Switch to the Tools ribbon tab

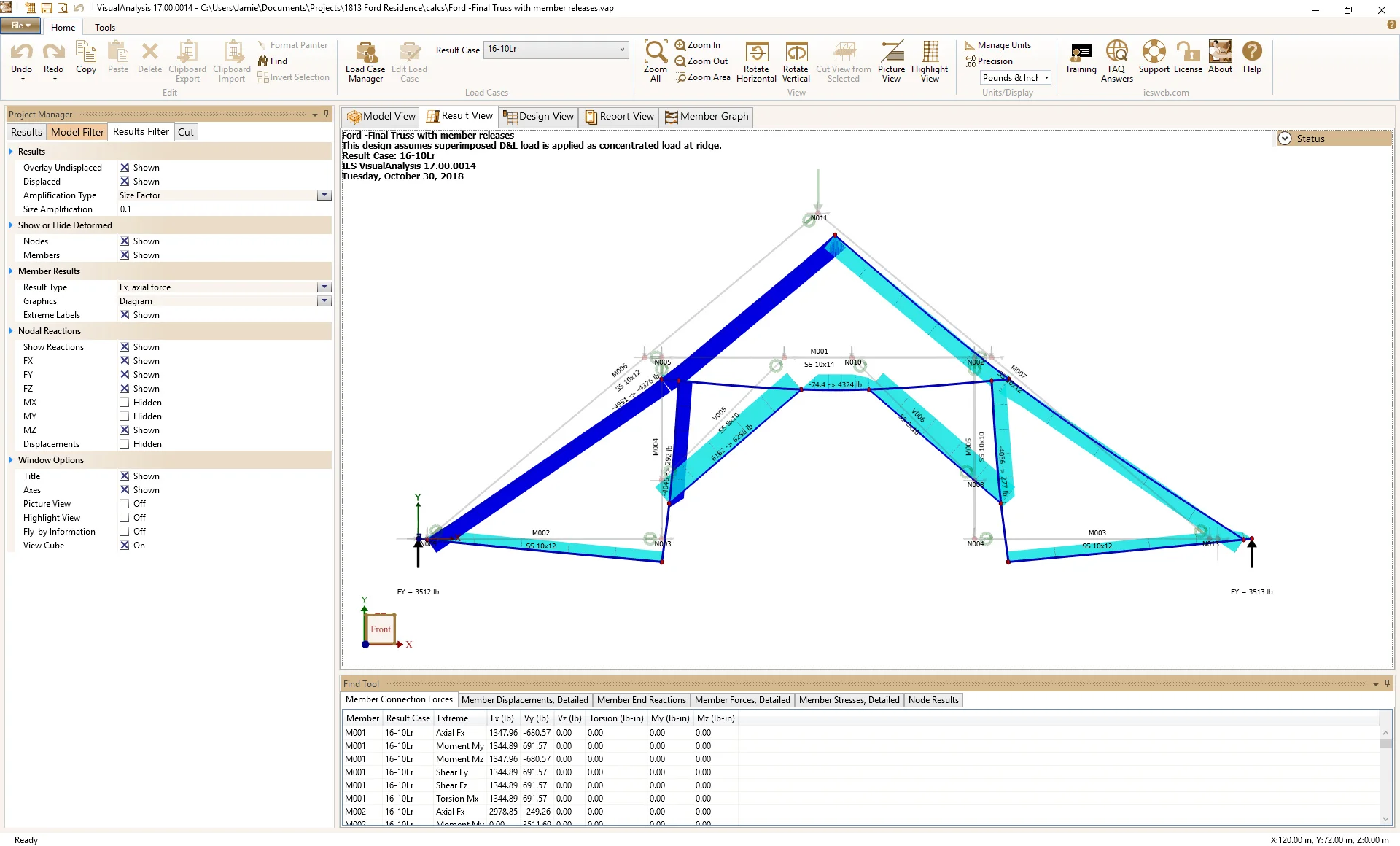104,27
